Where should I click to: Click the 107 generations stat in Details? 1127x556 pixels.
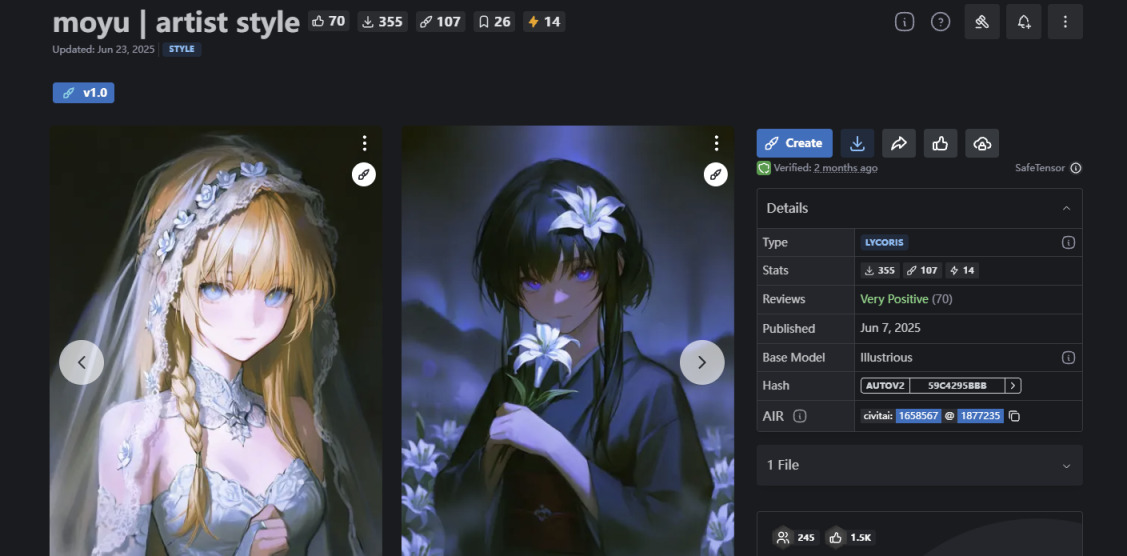(x=923, y=271)
